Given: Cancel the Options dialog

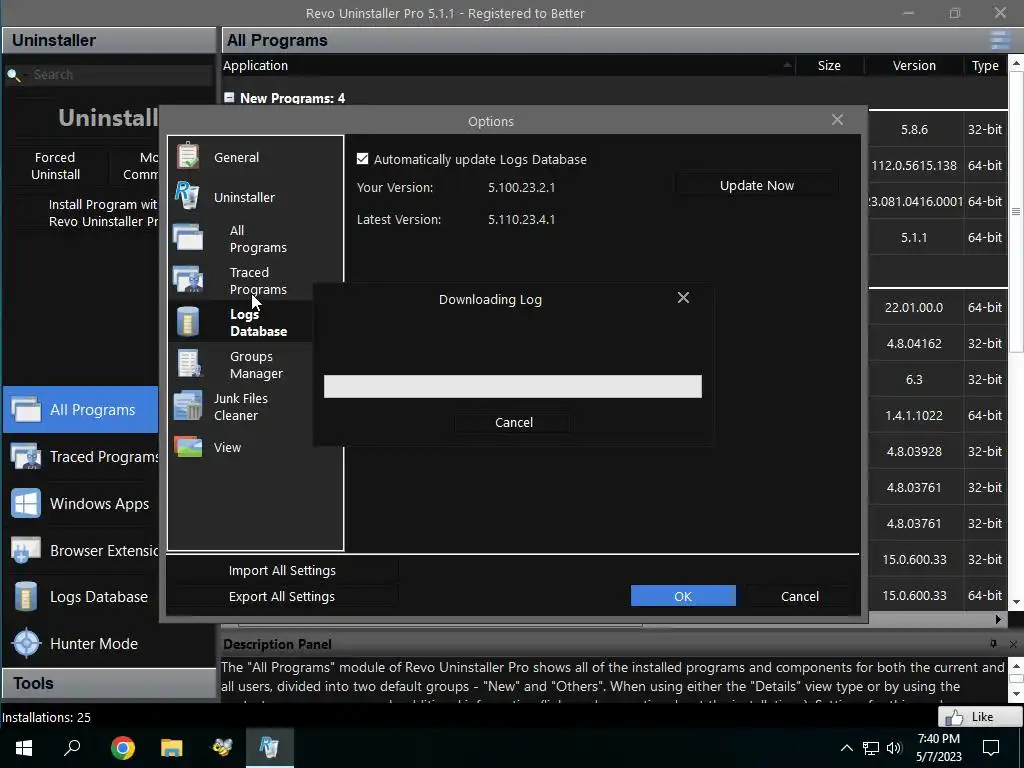Looking at the screenshot, I should [x=799, y=596].
